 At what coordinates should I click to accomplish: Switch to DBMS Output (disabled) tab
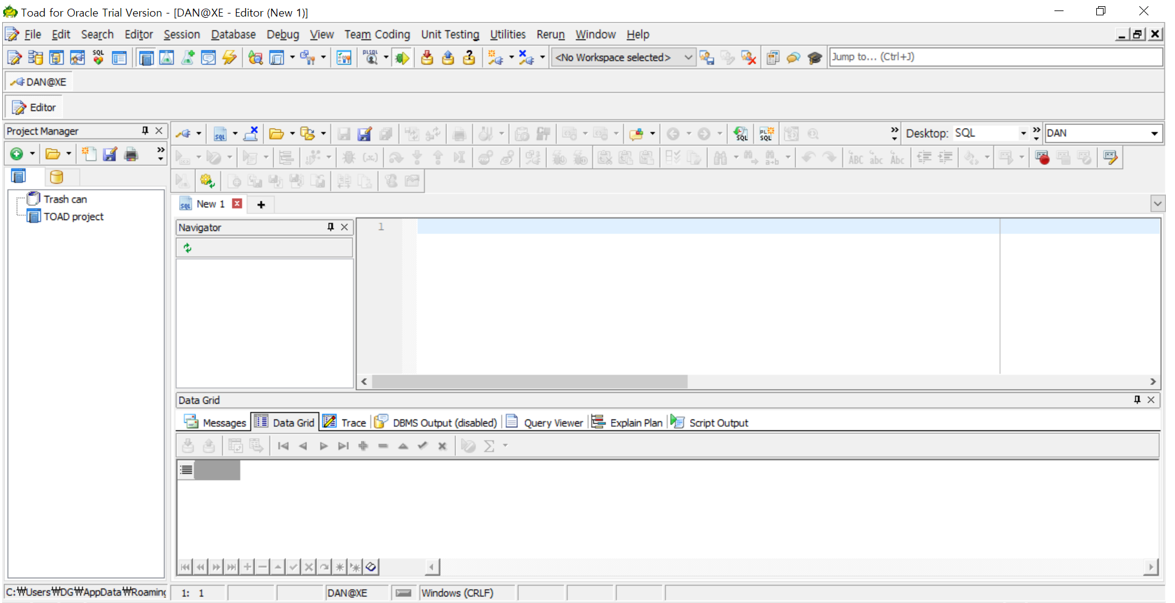point(436,422)
